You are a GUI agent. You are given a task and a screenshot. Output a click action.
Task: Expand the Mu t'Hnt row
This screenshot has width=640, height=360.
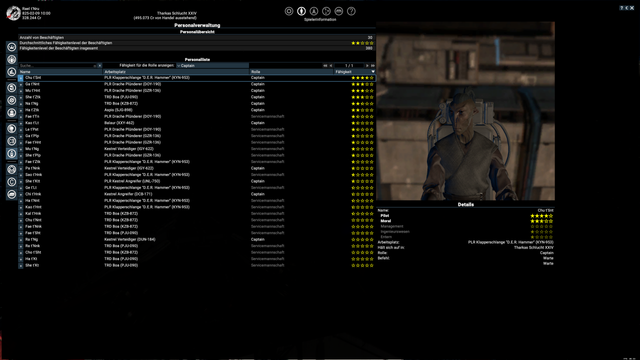point(21,91)
